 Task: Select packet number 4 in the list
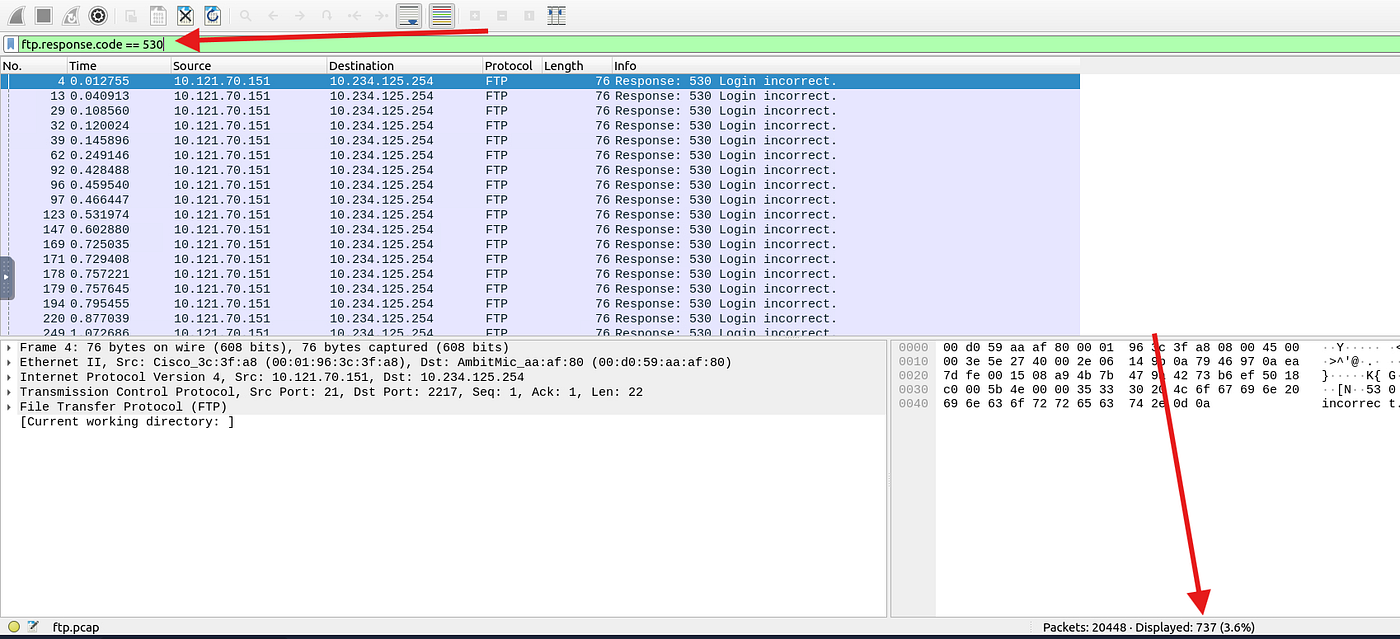point(540,81)
